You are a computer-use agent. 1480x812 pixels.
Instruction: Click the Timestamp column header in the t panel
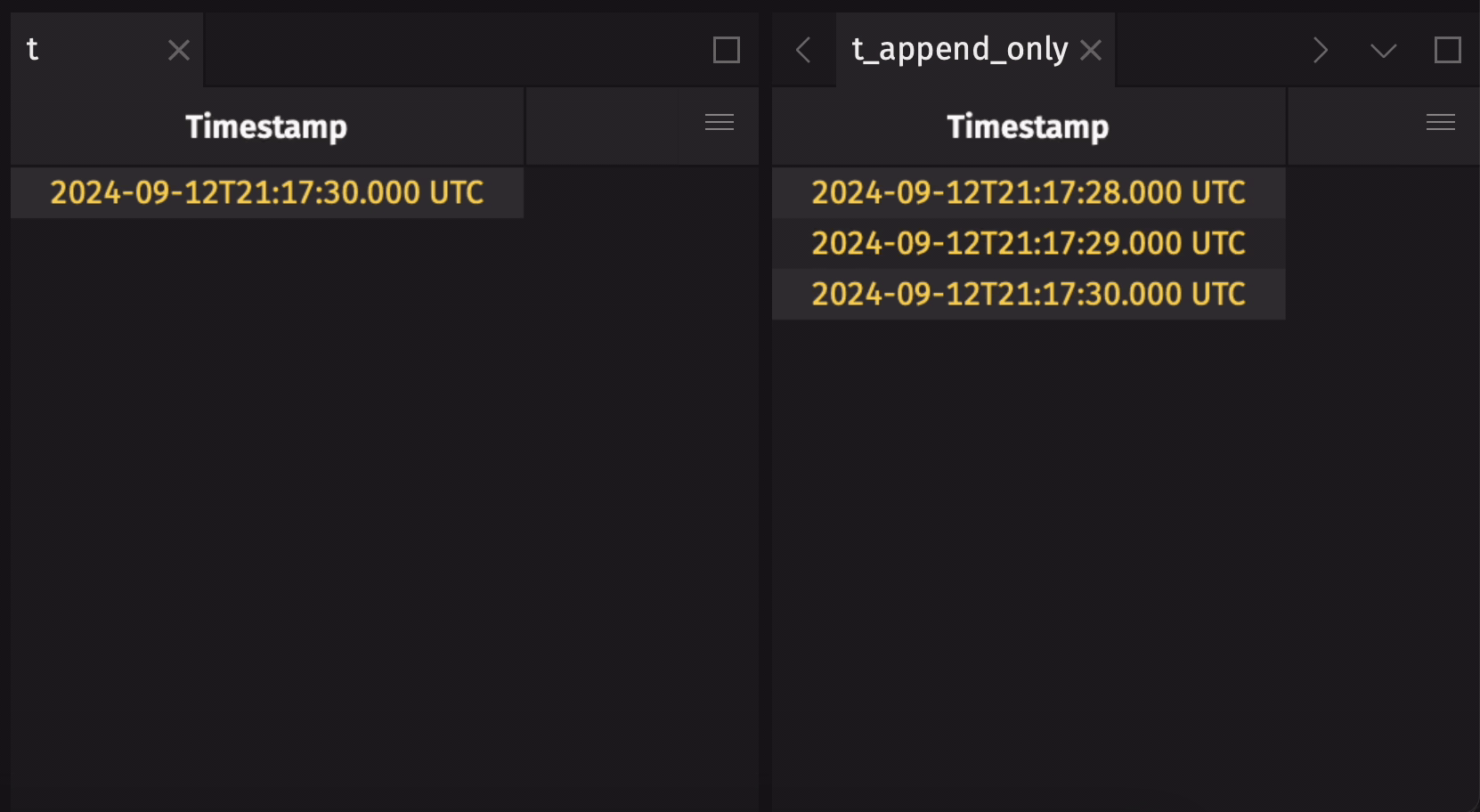click(x=266, y=126)
